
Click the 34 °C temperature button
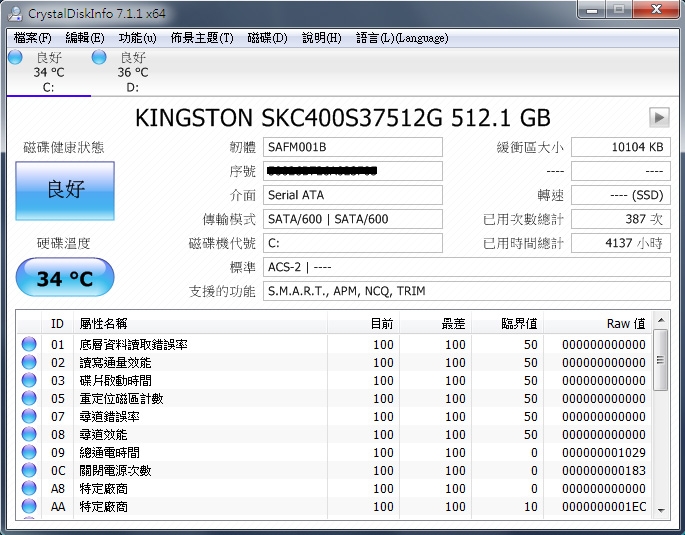point(65,277)
